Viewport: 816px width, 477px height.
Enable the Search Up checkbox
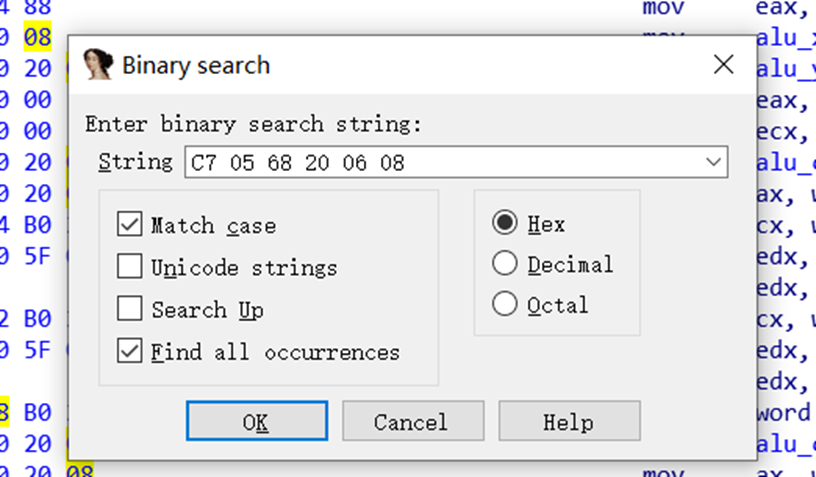130,309
